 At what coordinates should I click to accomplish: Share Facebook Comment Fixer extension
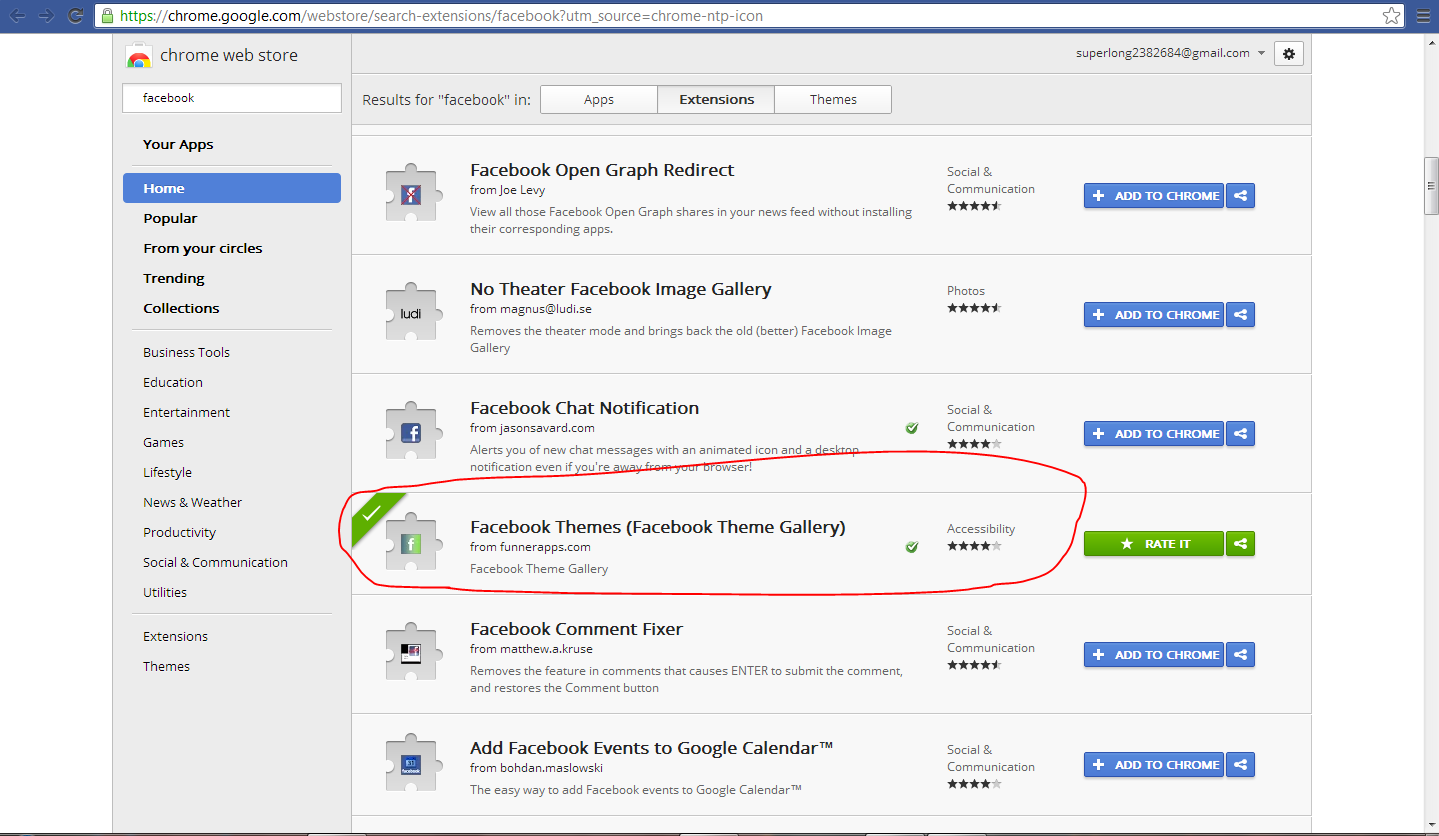tap(1240, 655)
